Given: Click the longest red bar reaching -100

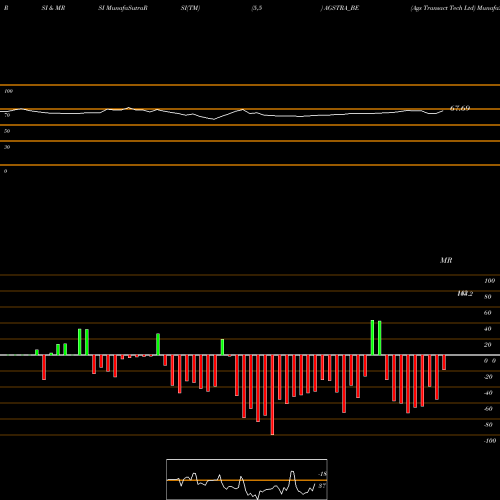Looking at the screenshot, I should (x=272, y=395).
